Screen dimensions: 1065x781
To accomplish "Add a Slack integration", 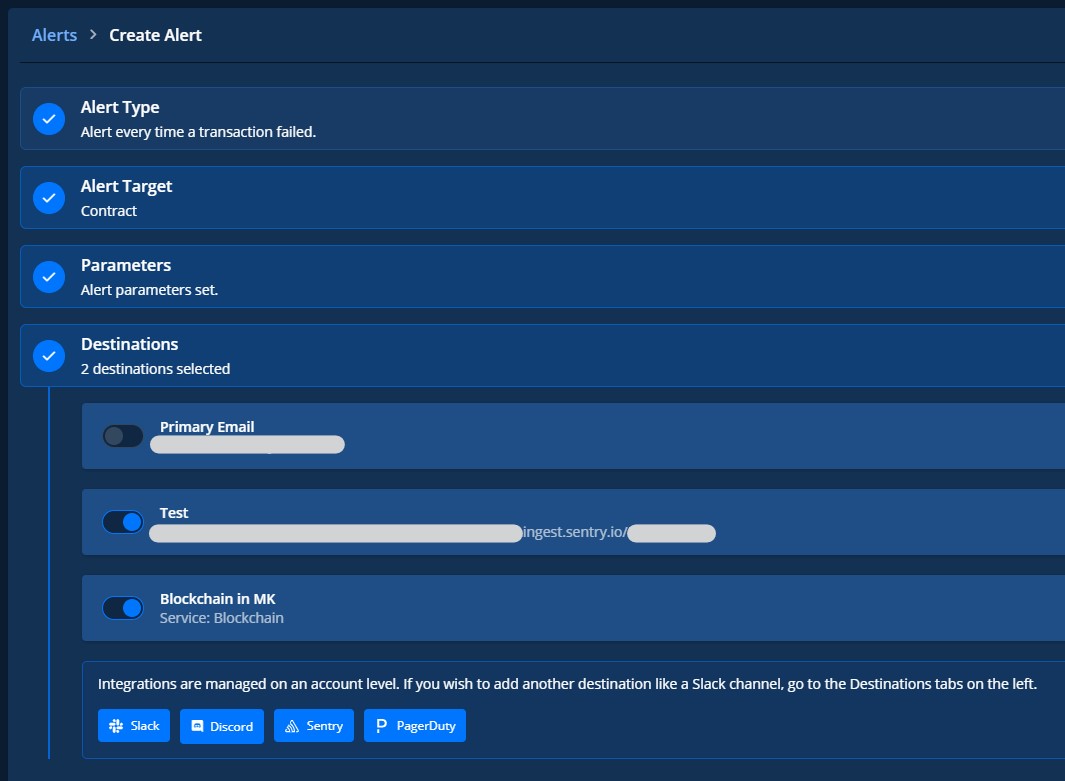I will coord(134,726).
